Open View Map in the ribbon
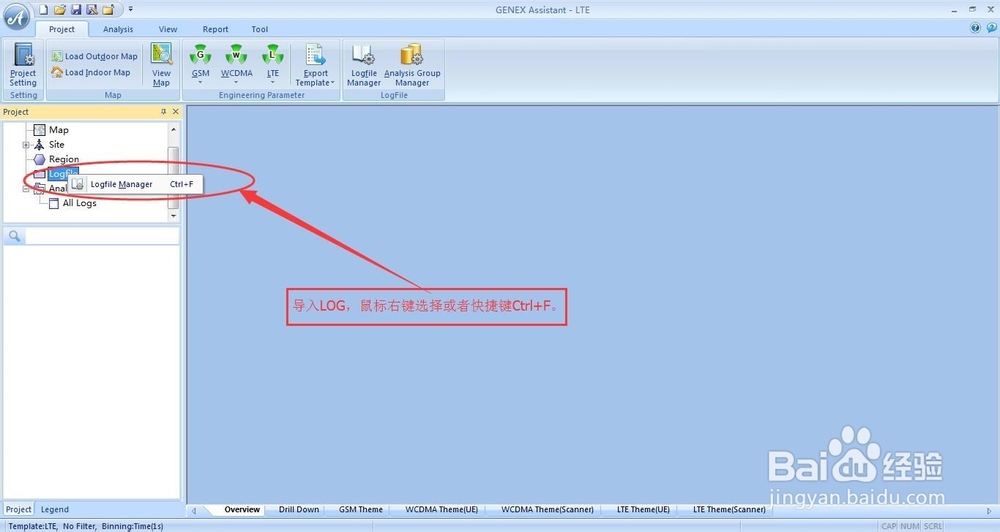 tap(161, 64)
